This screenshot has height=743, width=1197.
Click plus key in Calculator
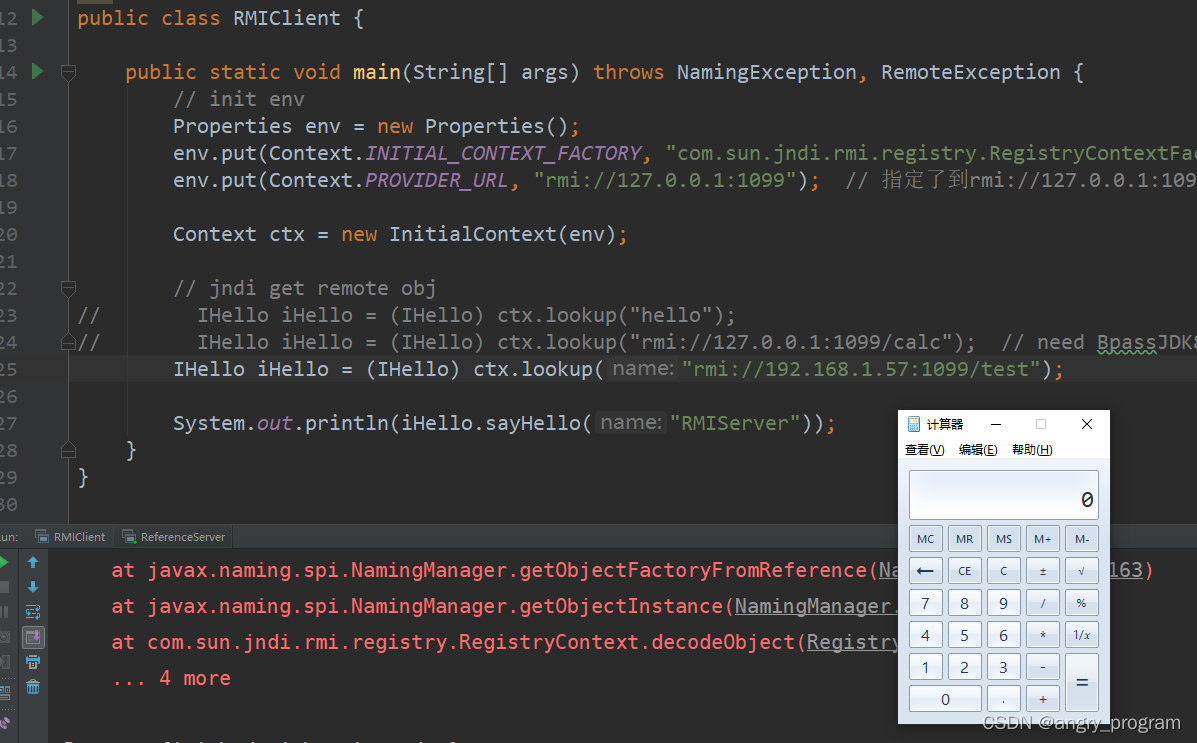pyautogui.click(x=1043, y=699)
